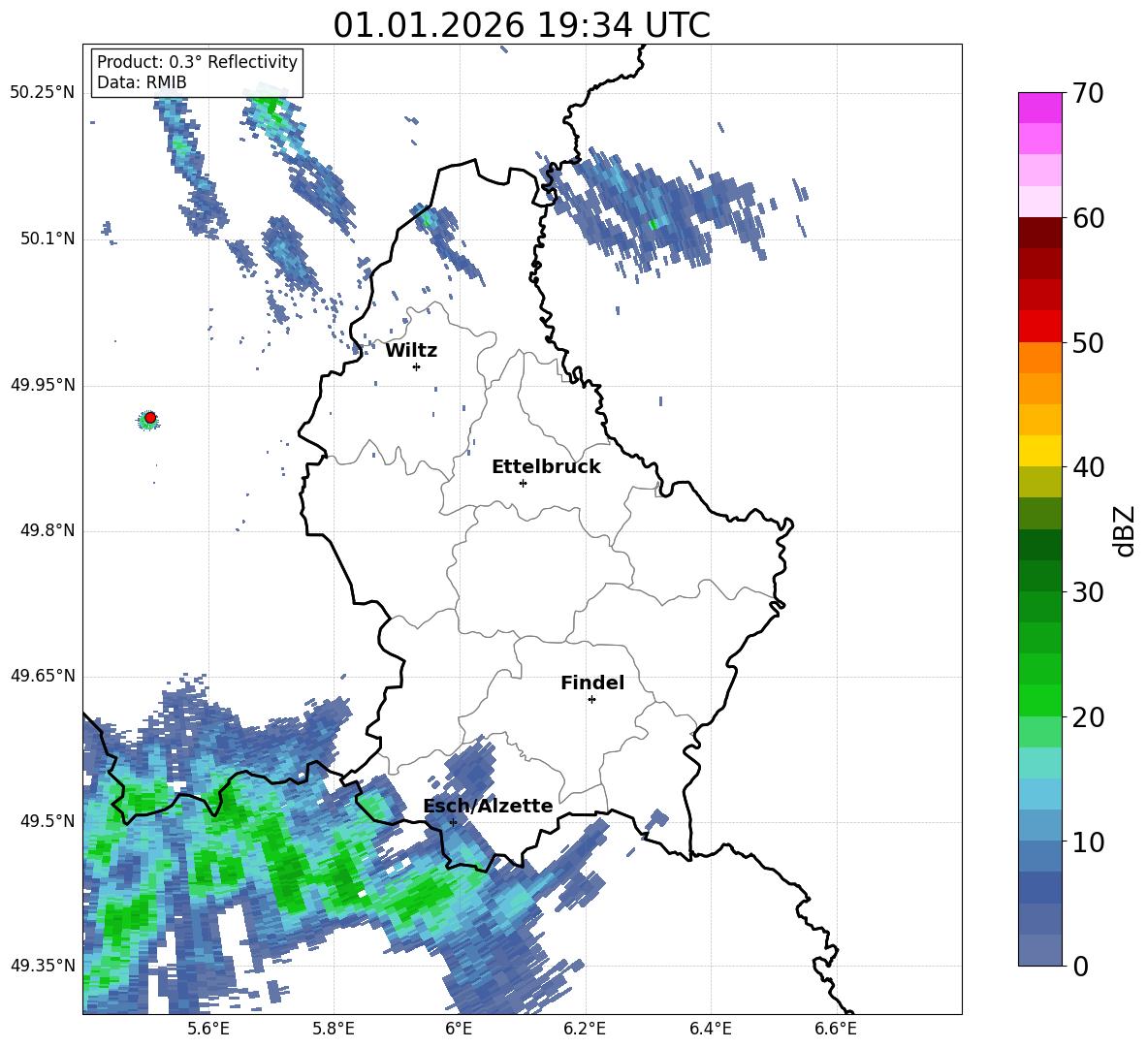Click the red radar site marker
Image resolution: width=1148 pixels, height=1048 pixels.
[150, 418]
